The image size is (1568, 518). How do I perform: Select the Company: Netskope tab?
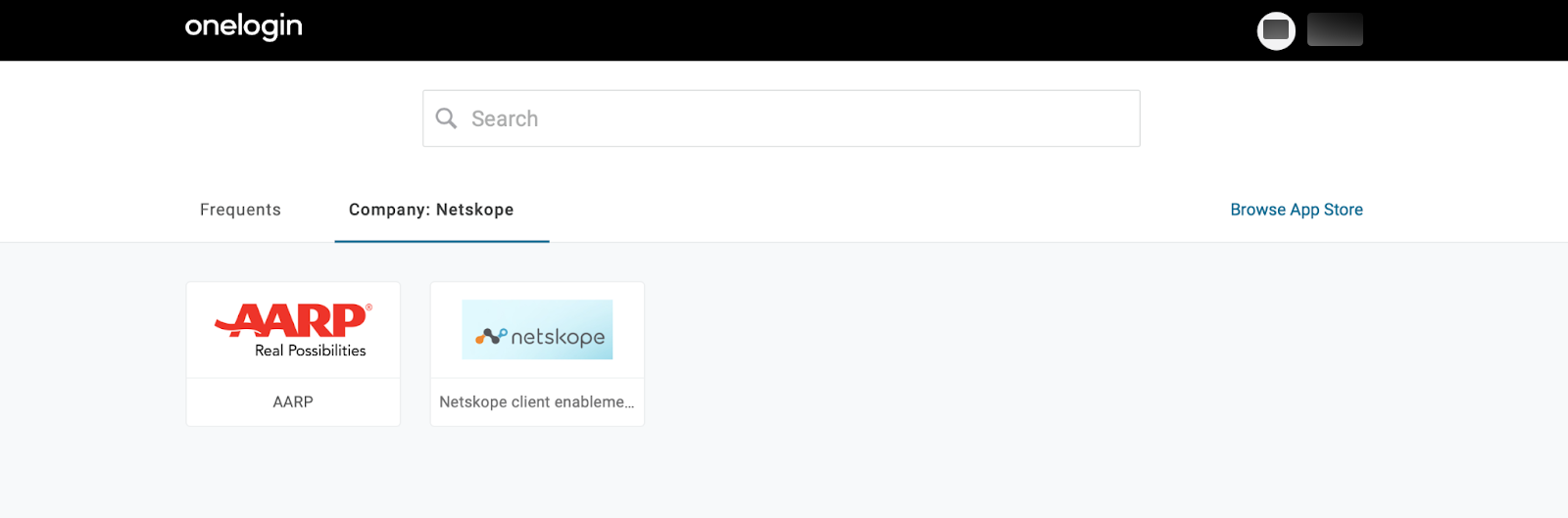431,210
